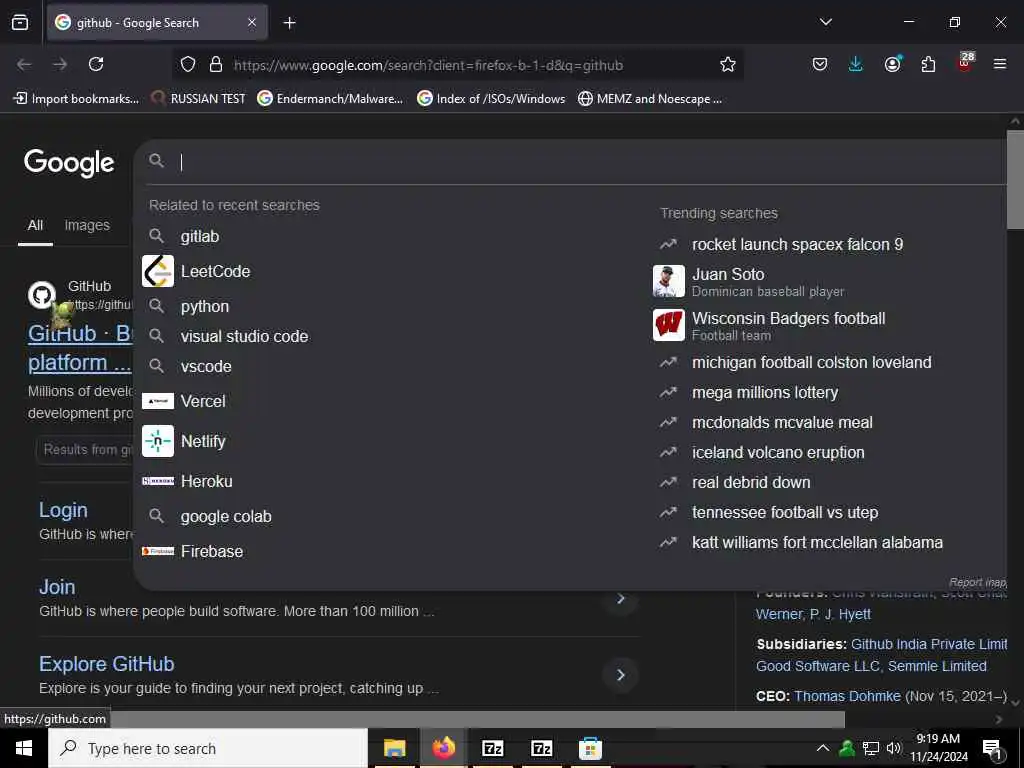Image resolution: width=1024 pixels, height=768 pixels.
Task: Open the Import bookmarks toolbar item
Action: (76, 99)
